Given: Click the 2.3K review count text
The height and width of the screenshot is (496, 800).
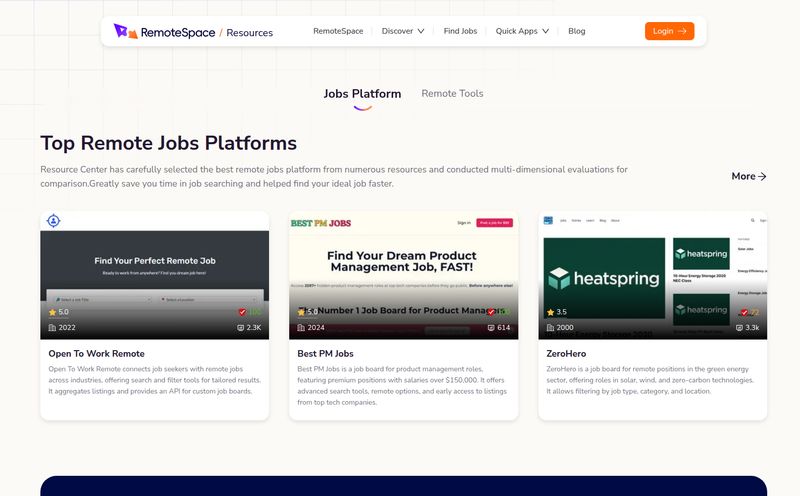Looking at the screenshot, I should pos(254,328).
